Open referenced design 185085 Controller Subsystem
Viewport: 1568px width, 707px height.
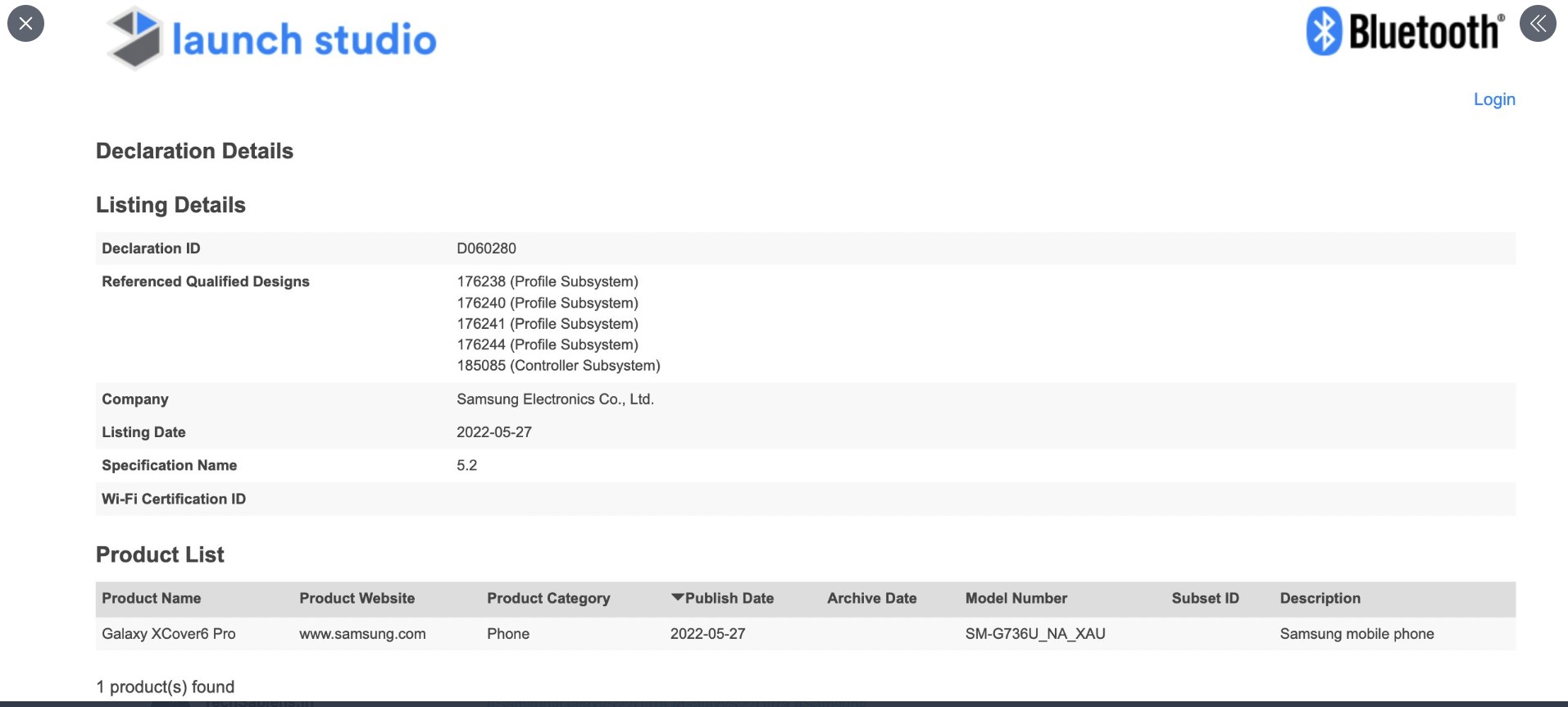coord(558,366)
